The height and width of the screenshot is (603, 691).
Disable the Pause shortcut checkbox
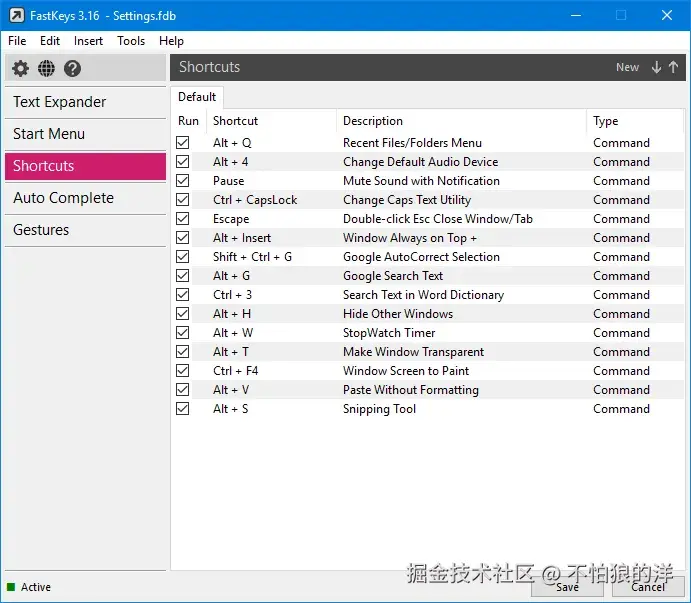[182, 180]
